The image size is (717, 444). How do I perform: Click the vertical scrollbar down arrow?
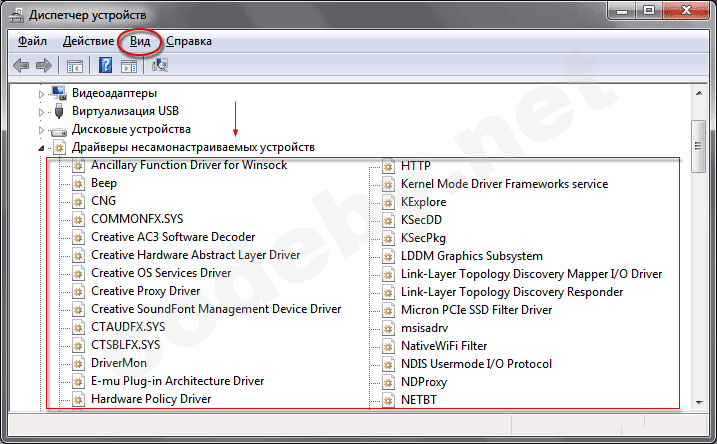point(699,403)
